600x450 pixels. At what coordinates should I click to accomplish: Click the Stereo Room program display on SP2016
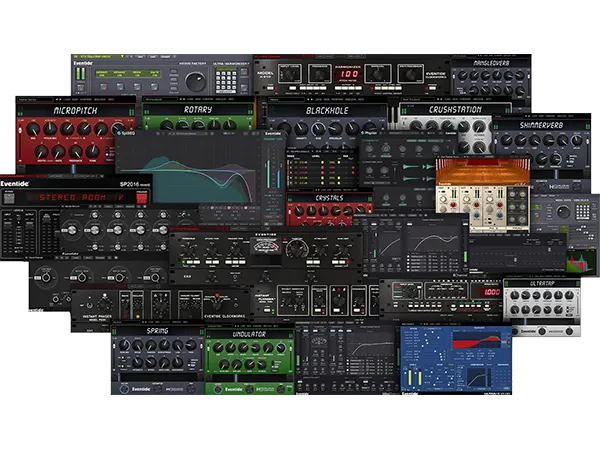tap(76, 198)
